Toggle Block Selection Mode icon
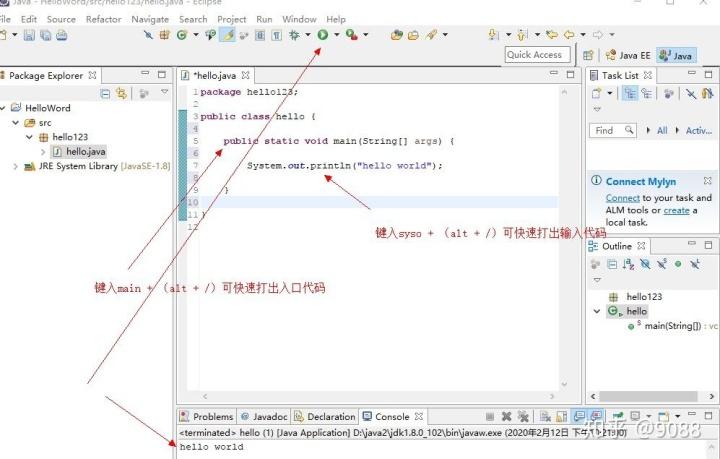Screen dimensions: 720x459 (x=260, y=34)
